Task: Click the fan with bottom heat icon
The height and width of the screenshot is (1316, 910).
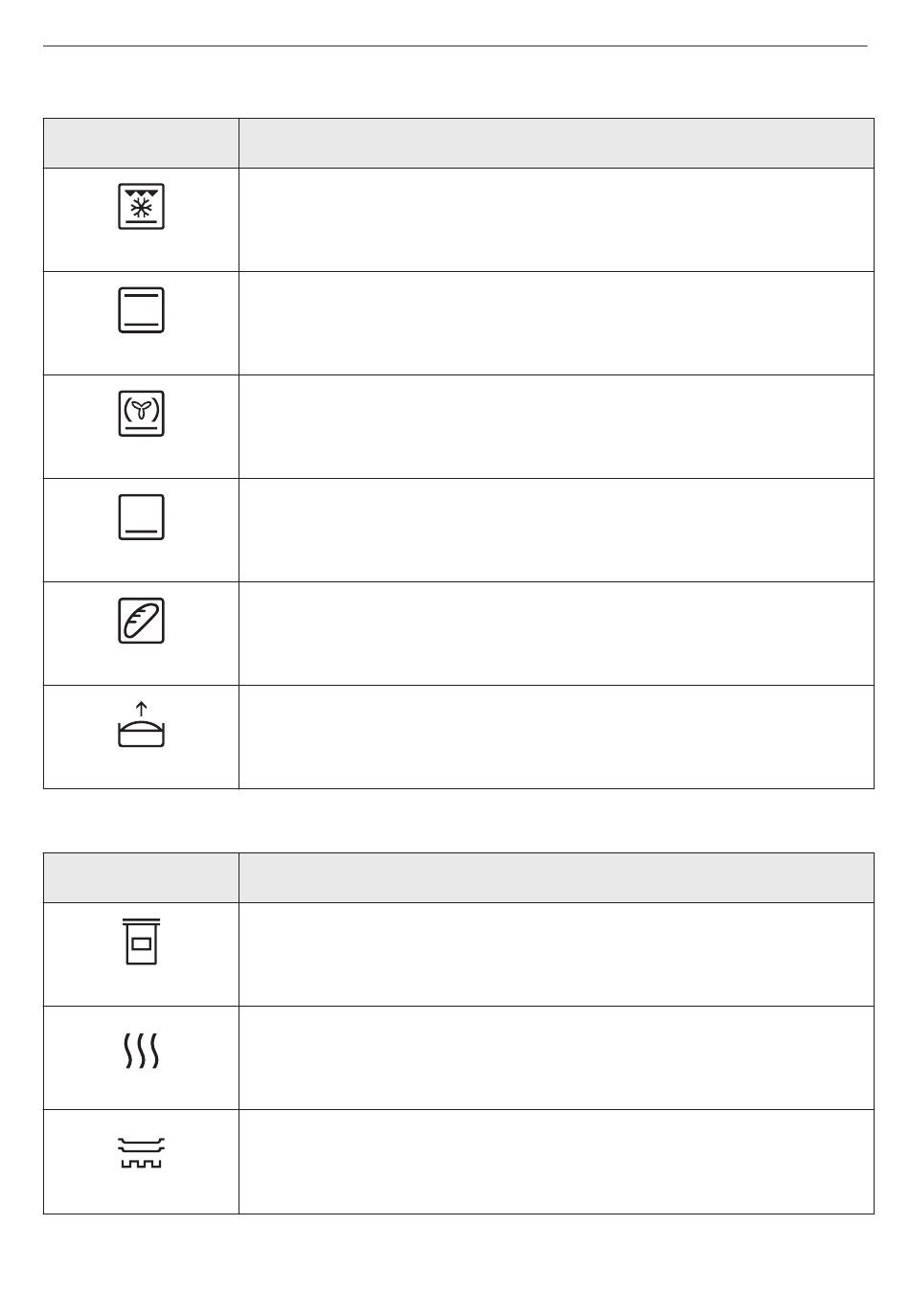Action: coord(141,413)
